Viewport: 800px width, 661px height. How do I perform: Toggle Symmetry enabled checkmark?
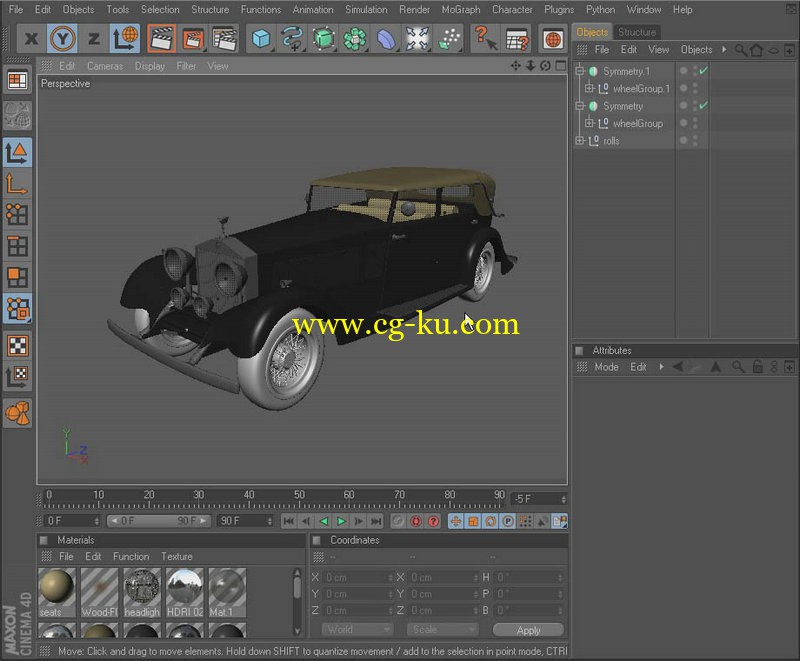coord(704,105)
